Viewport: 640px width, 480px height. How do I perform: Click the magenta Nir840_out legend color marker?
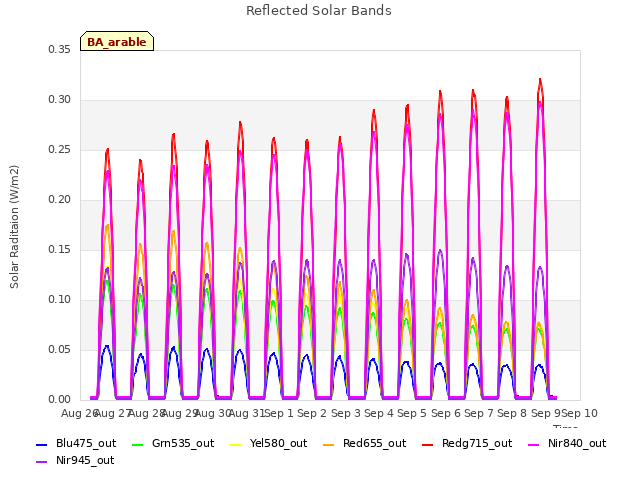(533, 444)
